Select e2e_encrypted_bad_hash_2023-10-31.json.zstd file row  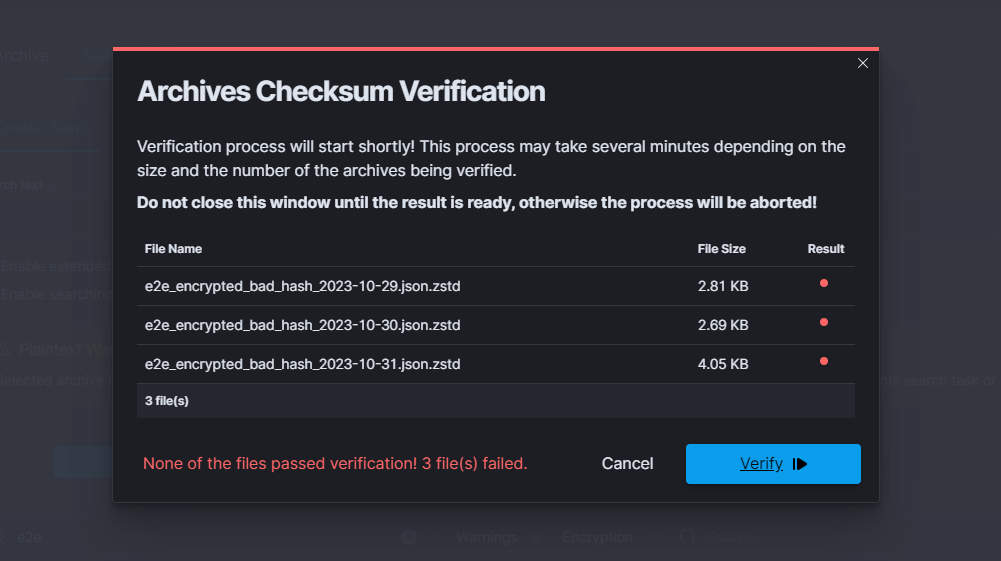(x=302, y=365)
